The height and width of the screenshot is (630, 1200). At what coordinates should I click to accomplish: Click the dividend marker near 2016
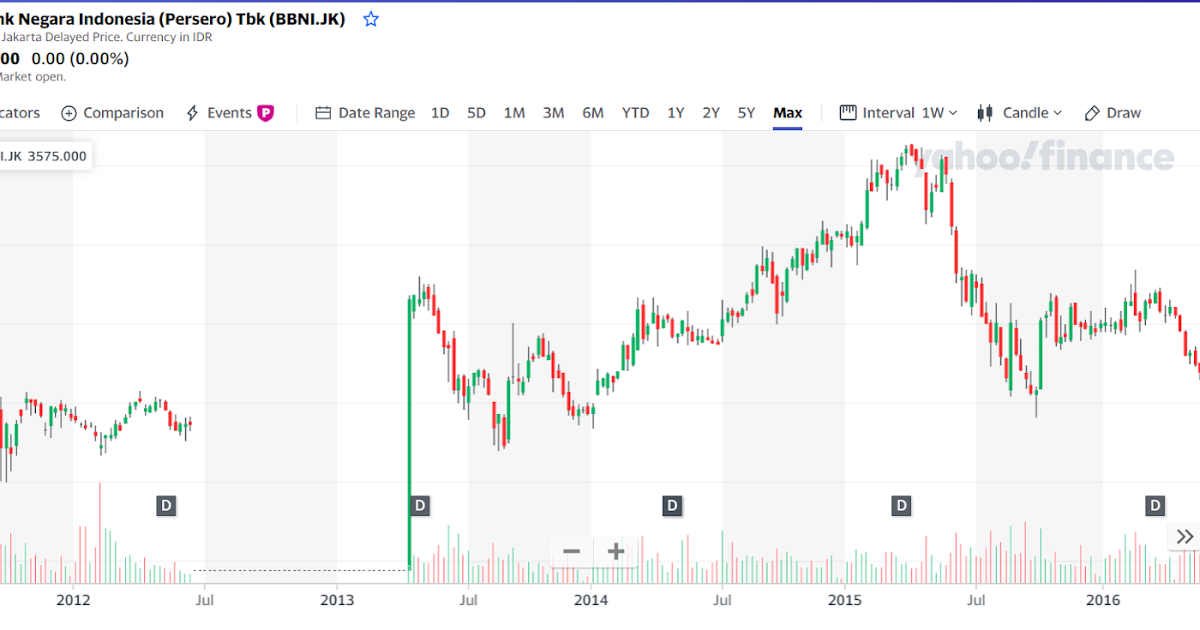1156,506
